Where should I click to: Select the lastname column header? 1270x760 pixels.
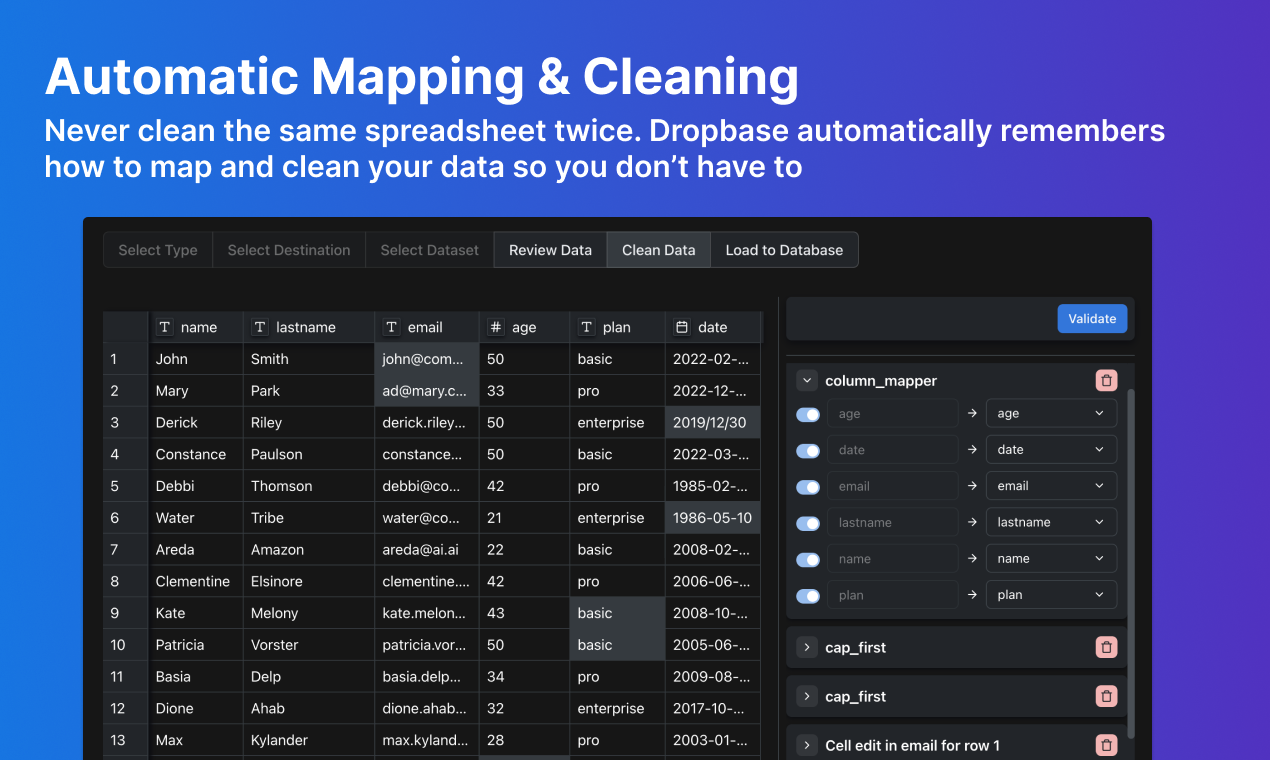pyautogui.click(x=309, y=327)
